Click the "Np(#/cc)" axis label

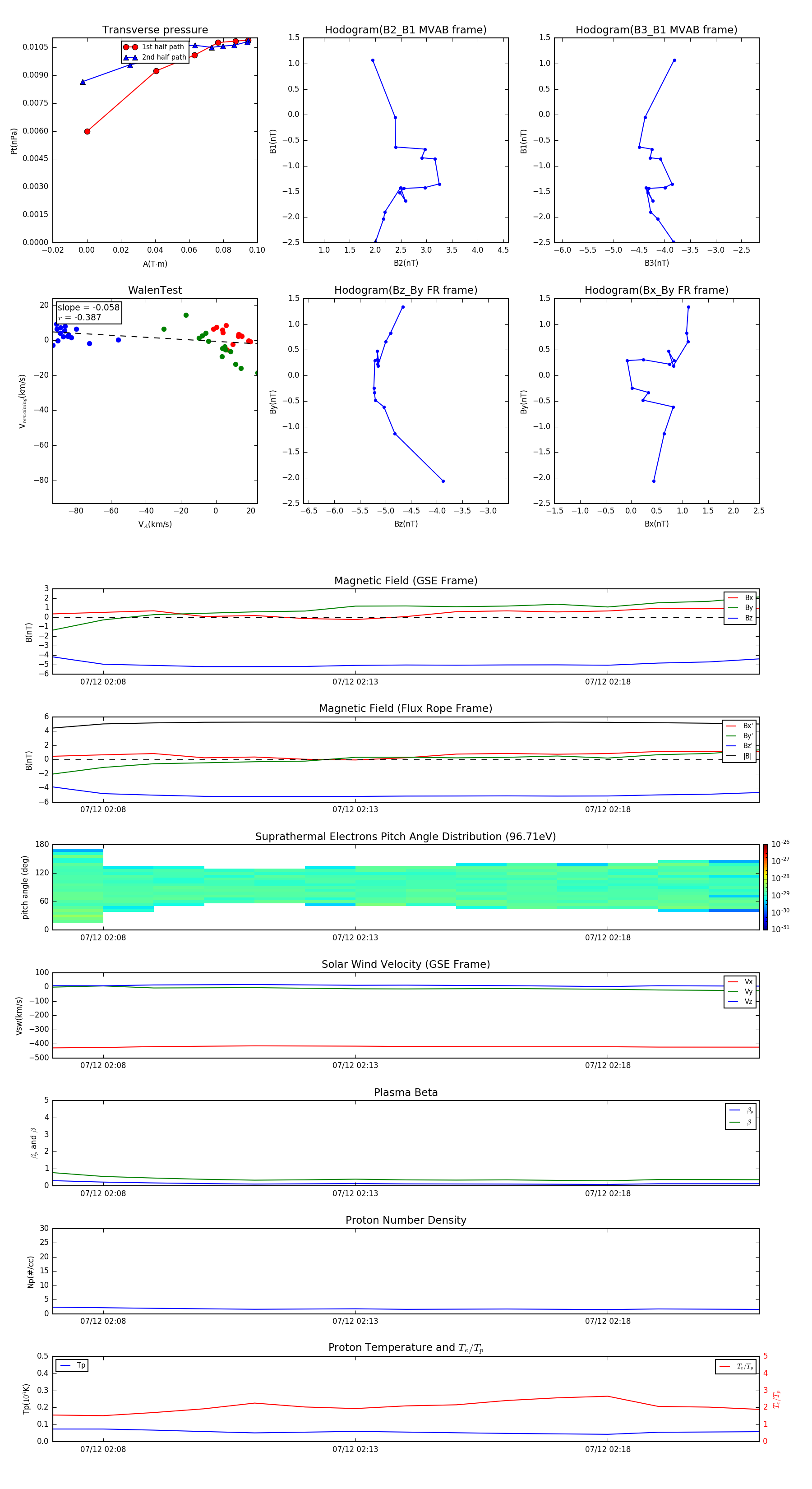pos(31,1272)
